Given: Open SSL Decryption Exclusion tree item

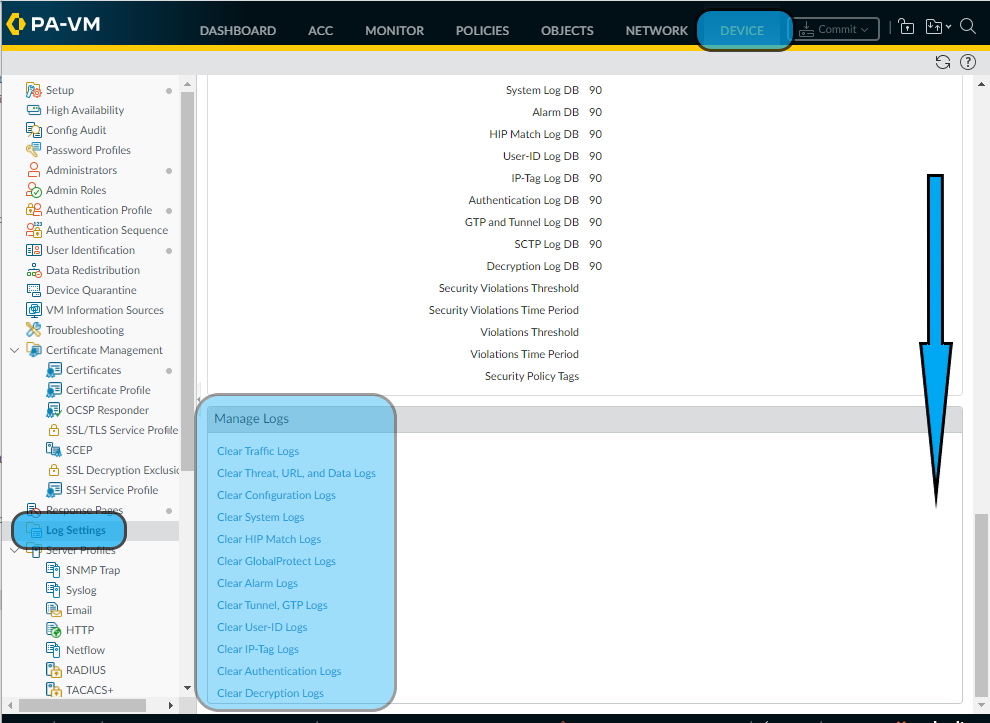Looking at the screenshot, I should point(122,470).
